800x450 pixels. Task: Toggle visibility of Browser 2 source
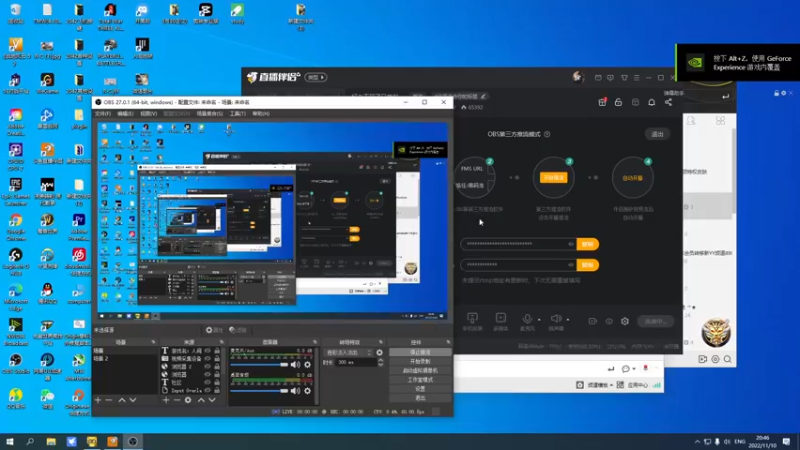click(208, 367)
